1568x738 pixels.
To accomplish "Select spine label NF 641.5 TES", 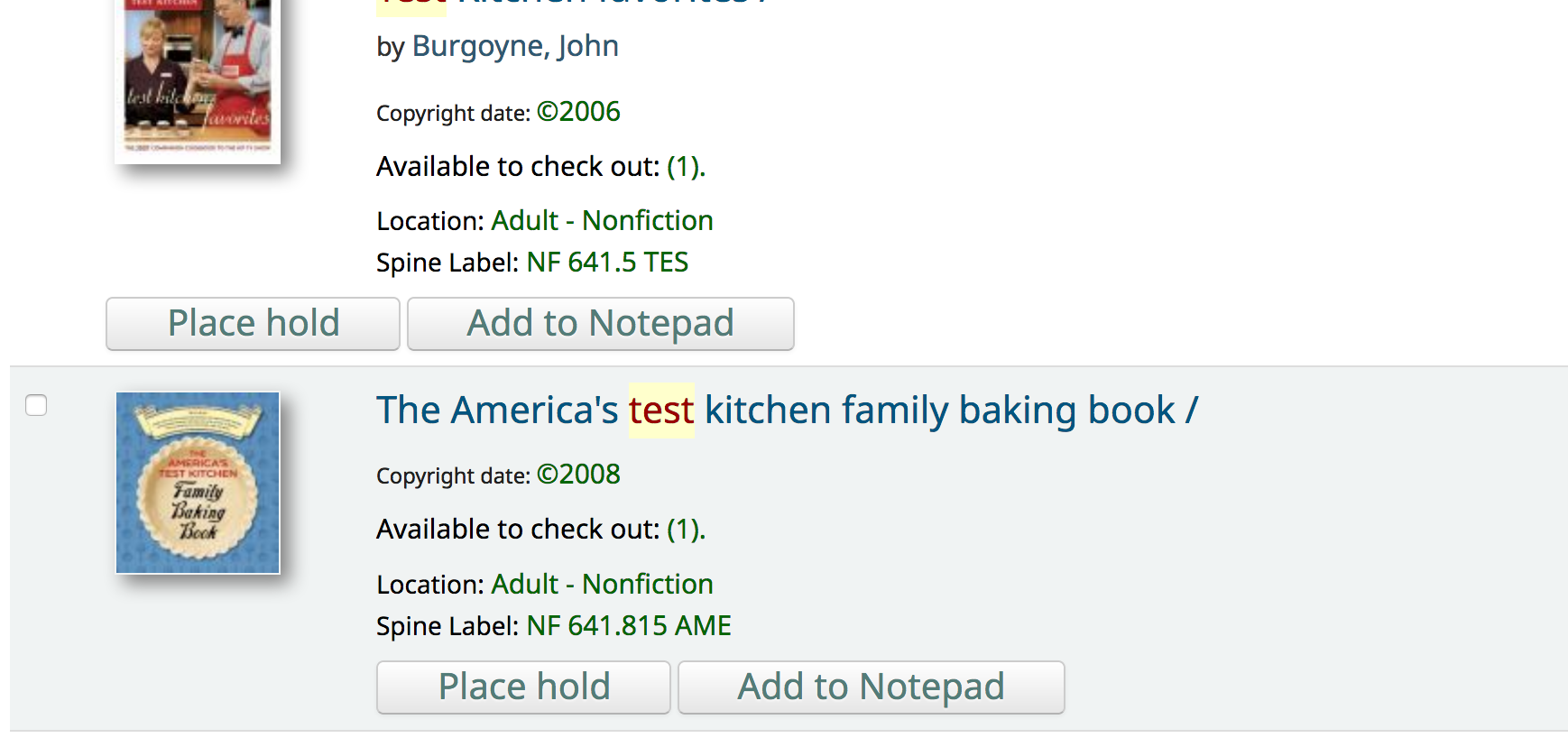I will 607,263.
